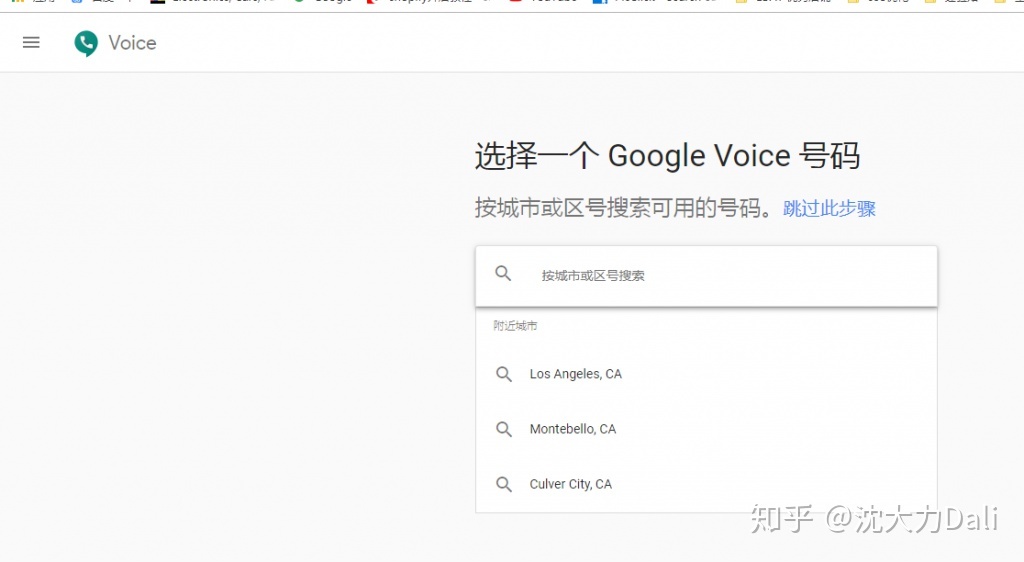This screenshot has height=562, width=1024.
Task: Click the Google Voice phone logo
Action: click(86, 44)
